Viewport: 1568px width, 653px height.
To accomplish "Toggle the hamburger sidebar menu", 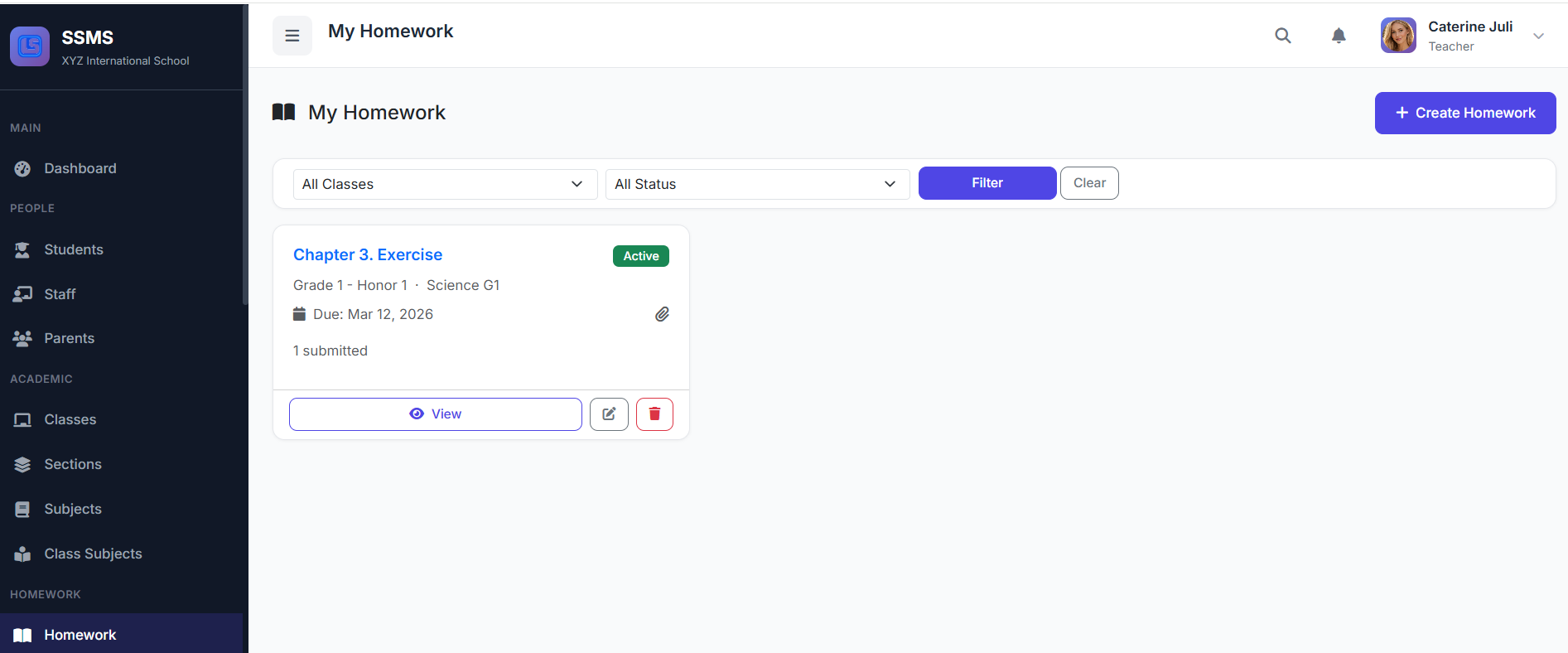I will 292,36.
